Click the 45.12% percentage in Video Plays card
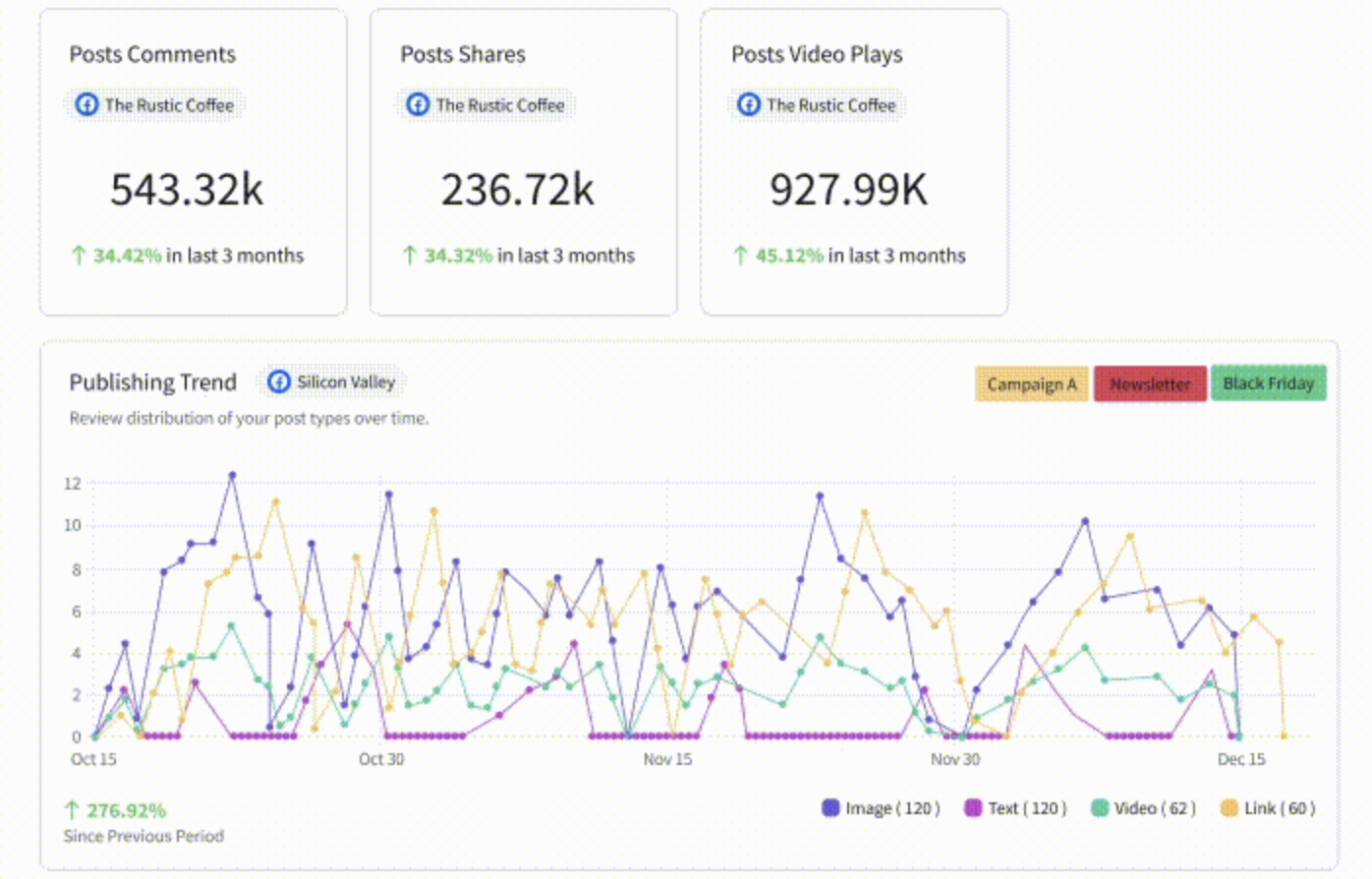 pos(789,256)
